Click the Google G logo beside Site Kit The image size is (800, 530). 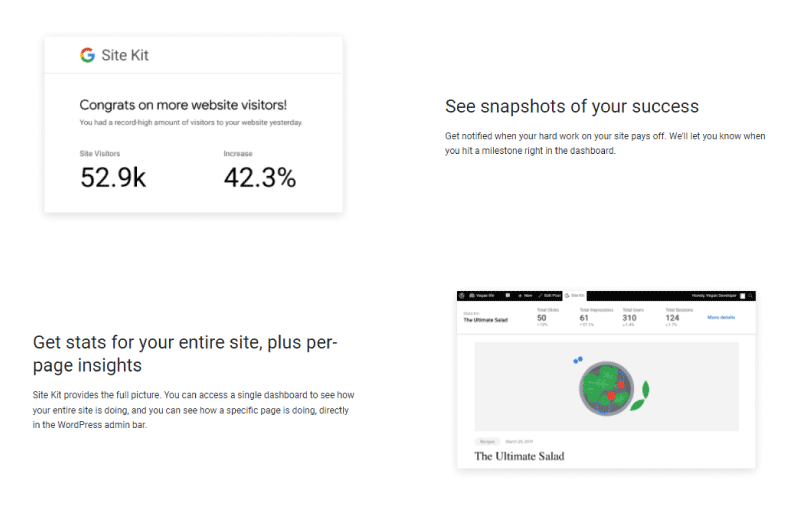87,55
